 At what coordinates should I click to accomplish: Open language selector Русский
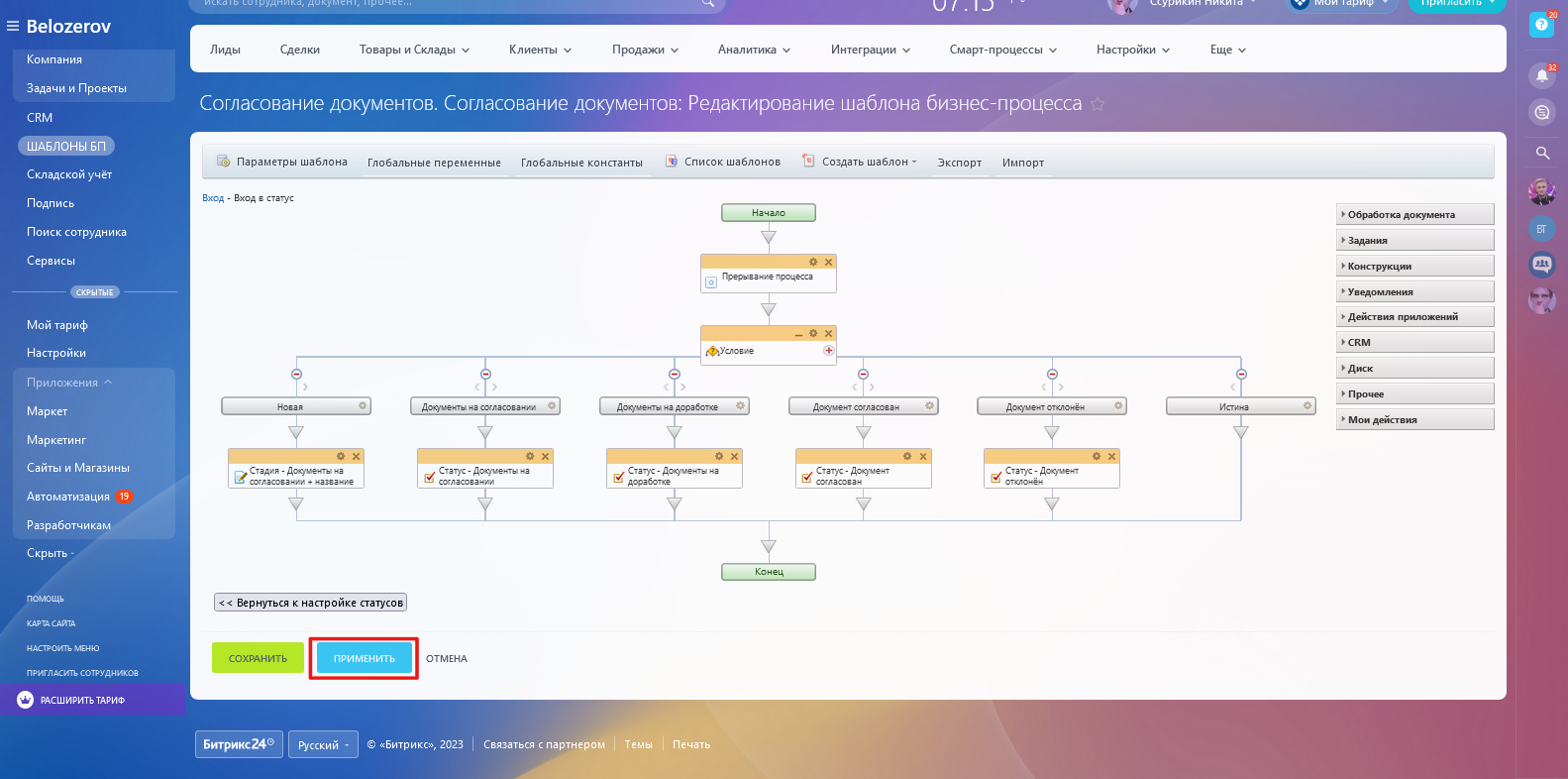(x=324, y=745)
